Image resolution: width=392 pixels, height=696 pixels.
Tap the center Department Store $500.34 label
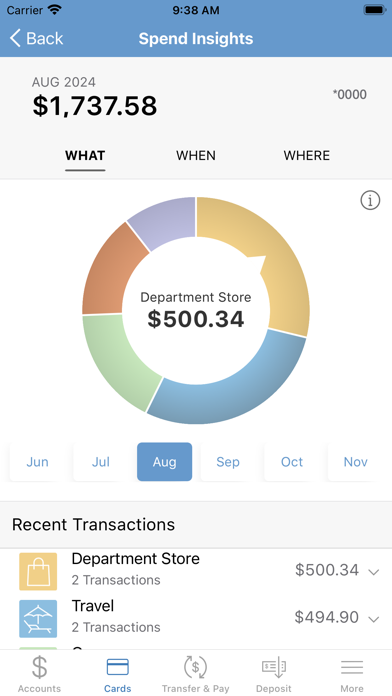196,310
